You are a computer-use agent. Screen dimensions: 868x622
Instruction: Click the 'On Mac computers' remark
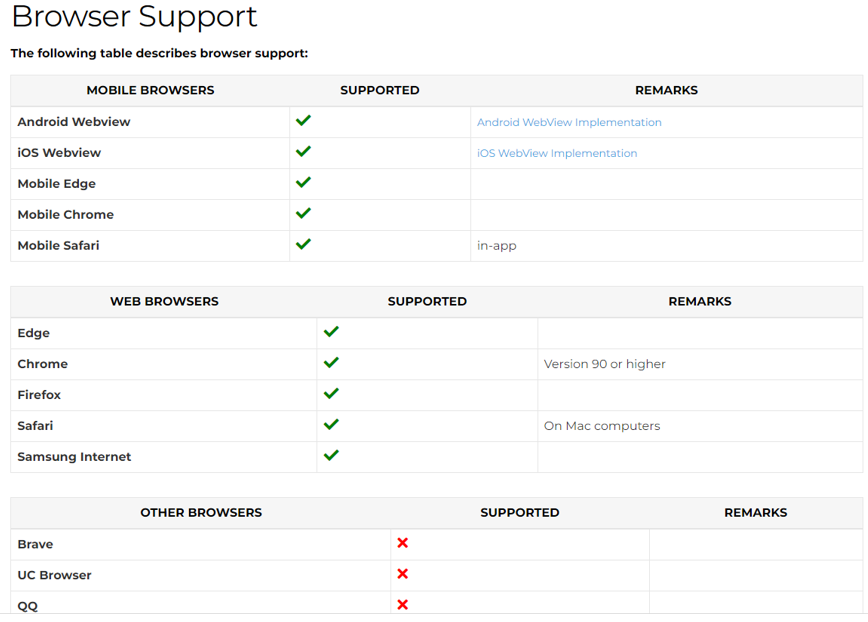point(602,426)
